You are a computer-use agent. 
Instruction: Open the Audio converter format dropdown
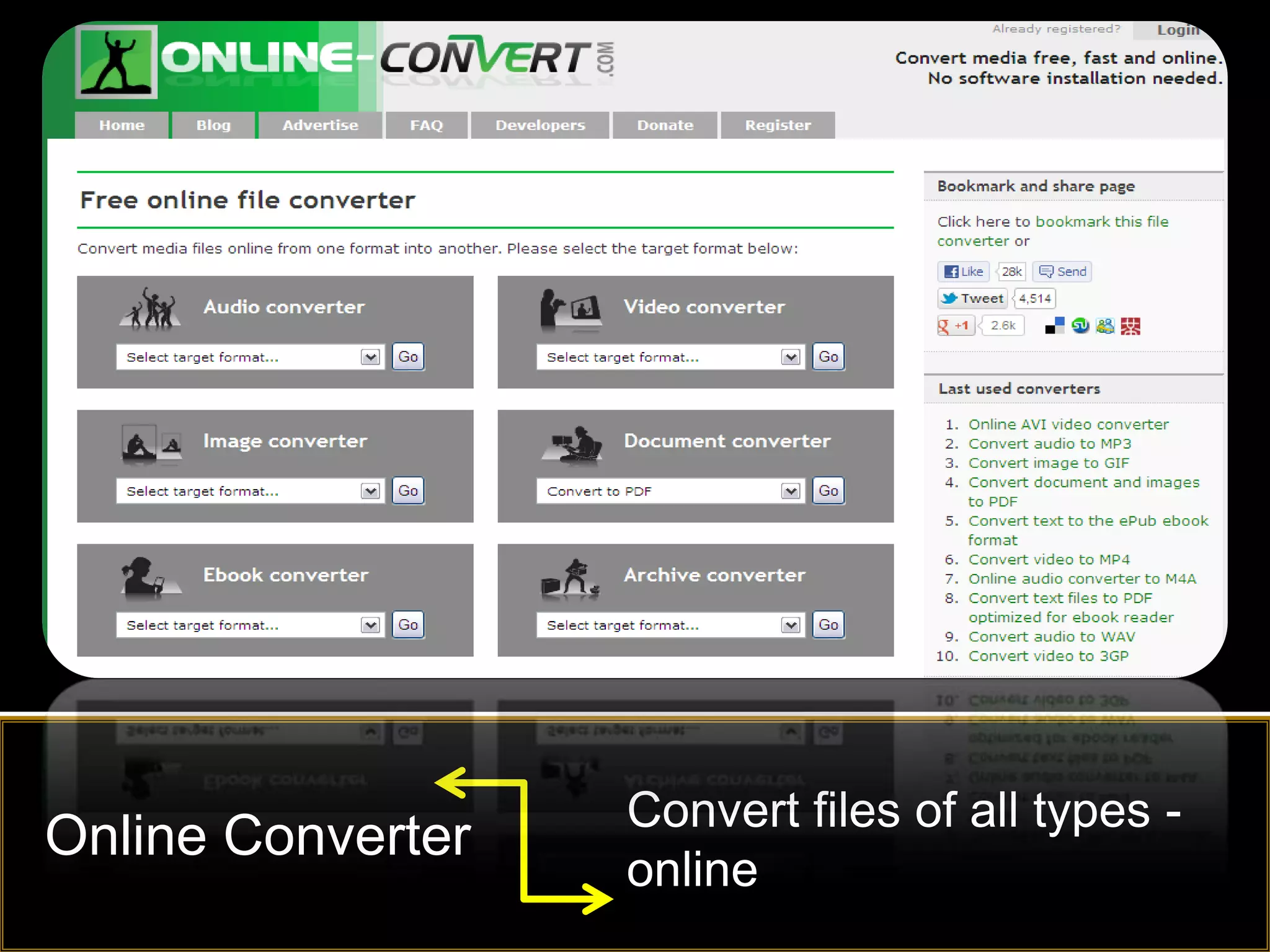pos(251,357)
